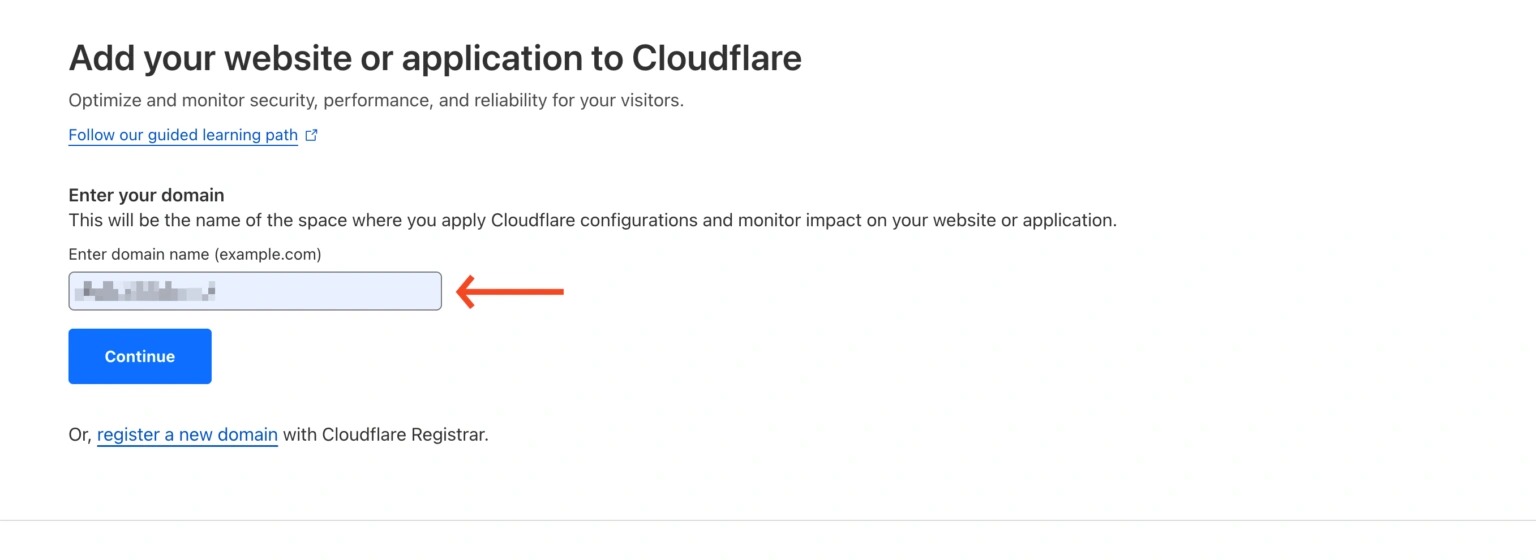
Task: Click the red arrow pointing at the domain field
Action: 510,292
